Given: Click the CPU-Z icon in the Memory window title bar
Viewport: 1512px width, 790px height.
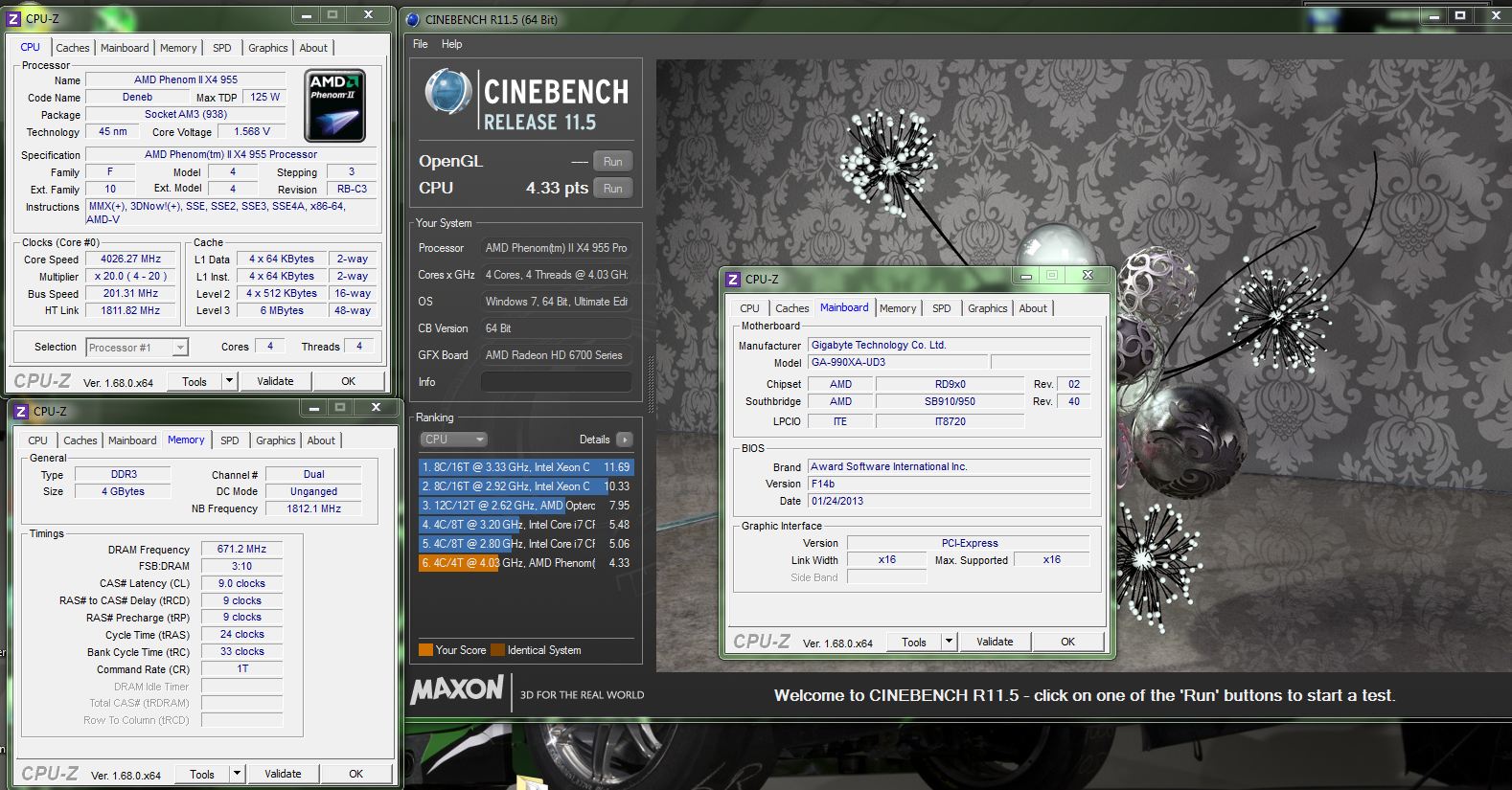Looking at the screenshot, I should pos(21,411).
